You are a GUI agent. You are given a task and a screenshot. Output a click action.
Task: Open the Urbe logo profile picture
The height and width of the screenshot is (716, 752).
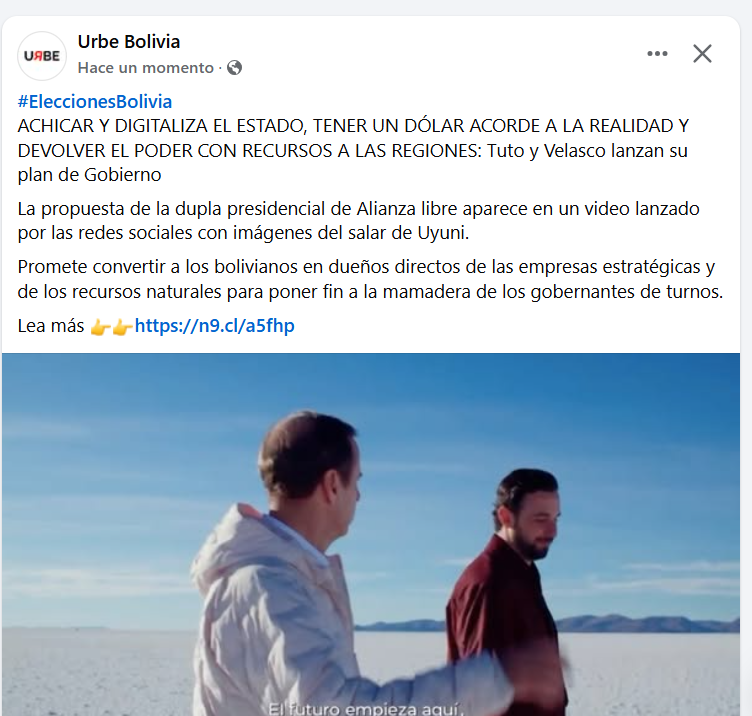click(x=42, y=56)
